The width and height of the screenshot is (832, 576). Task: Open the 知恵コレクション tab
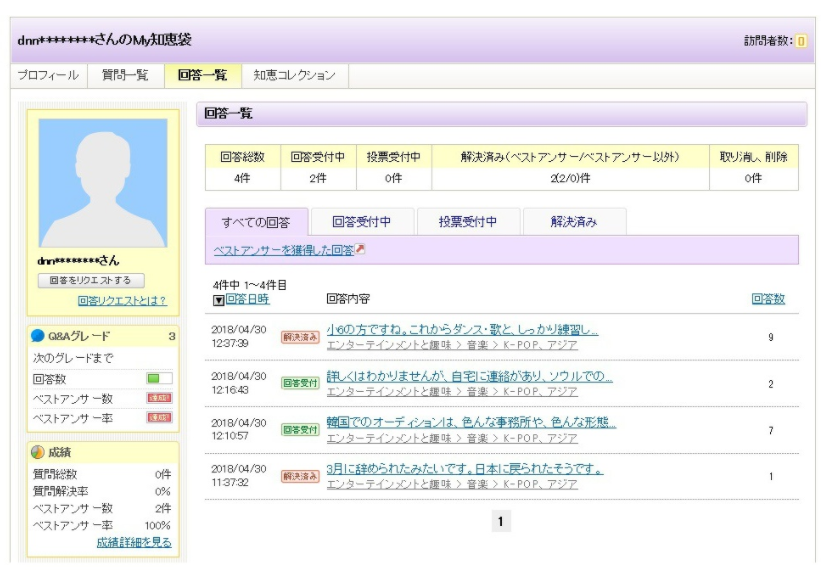coord(294,75)
